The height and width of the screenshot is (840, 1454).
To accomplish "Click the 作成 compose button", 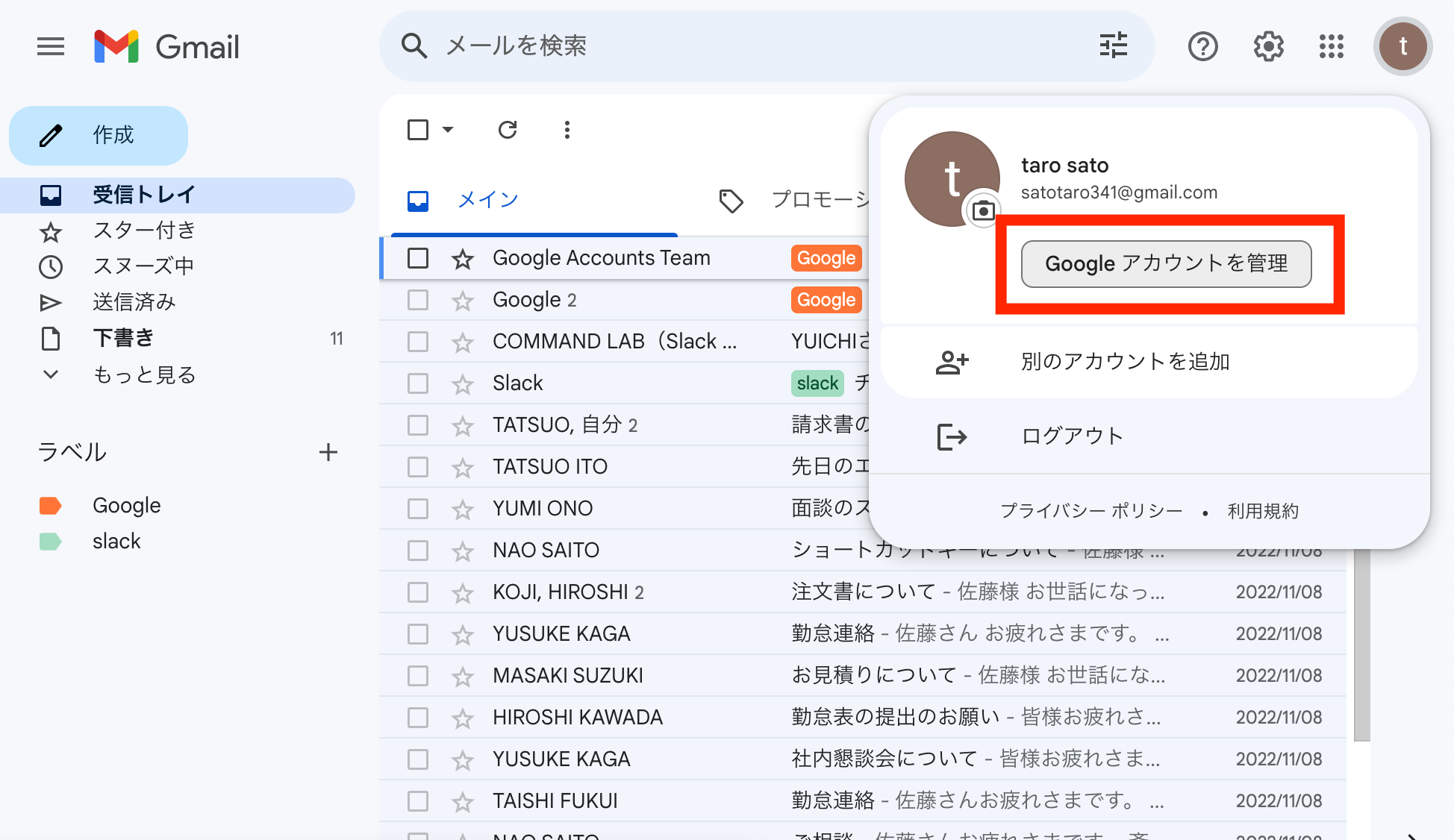I will tap(99, 135).
